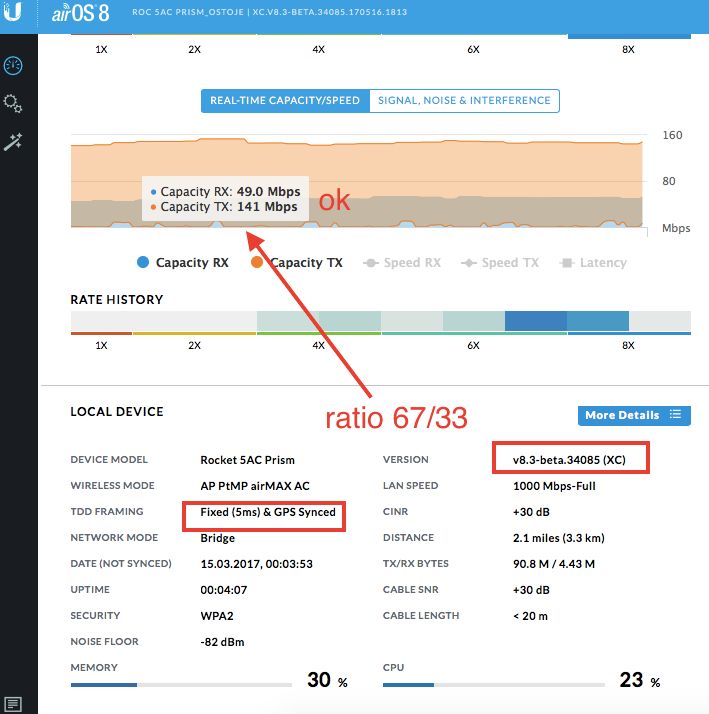709x714 pixels.
Task: Click the CPU usage progress bar
Action: pyautogui.click(x=494, y=685)
